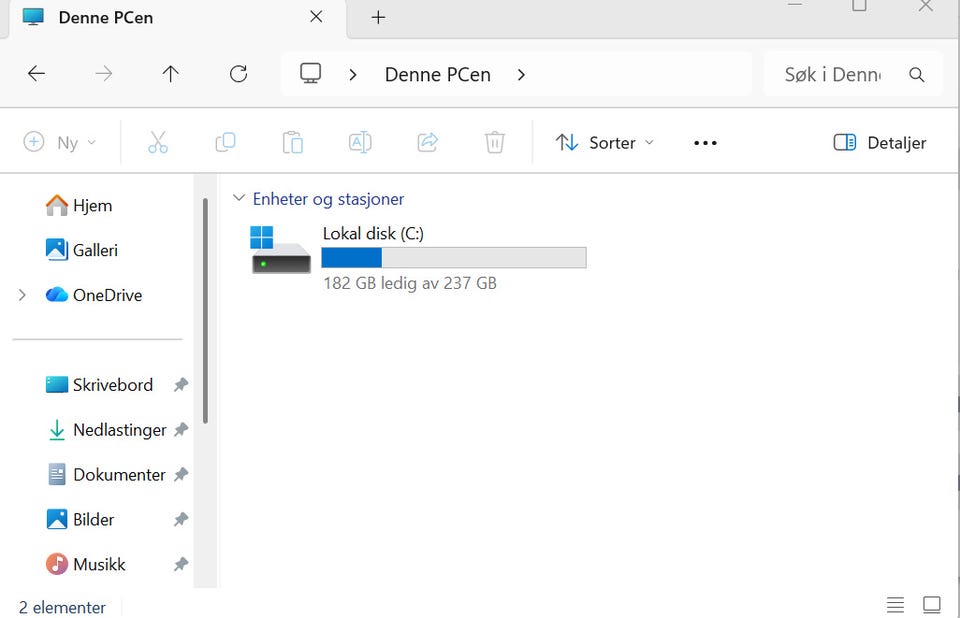The image size is (960, 618).
Task: Select the Lokal disk (C:) drive
Action: click(x=419, y=258)
